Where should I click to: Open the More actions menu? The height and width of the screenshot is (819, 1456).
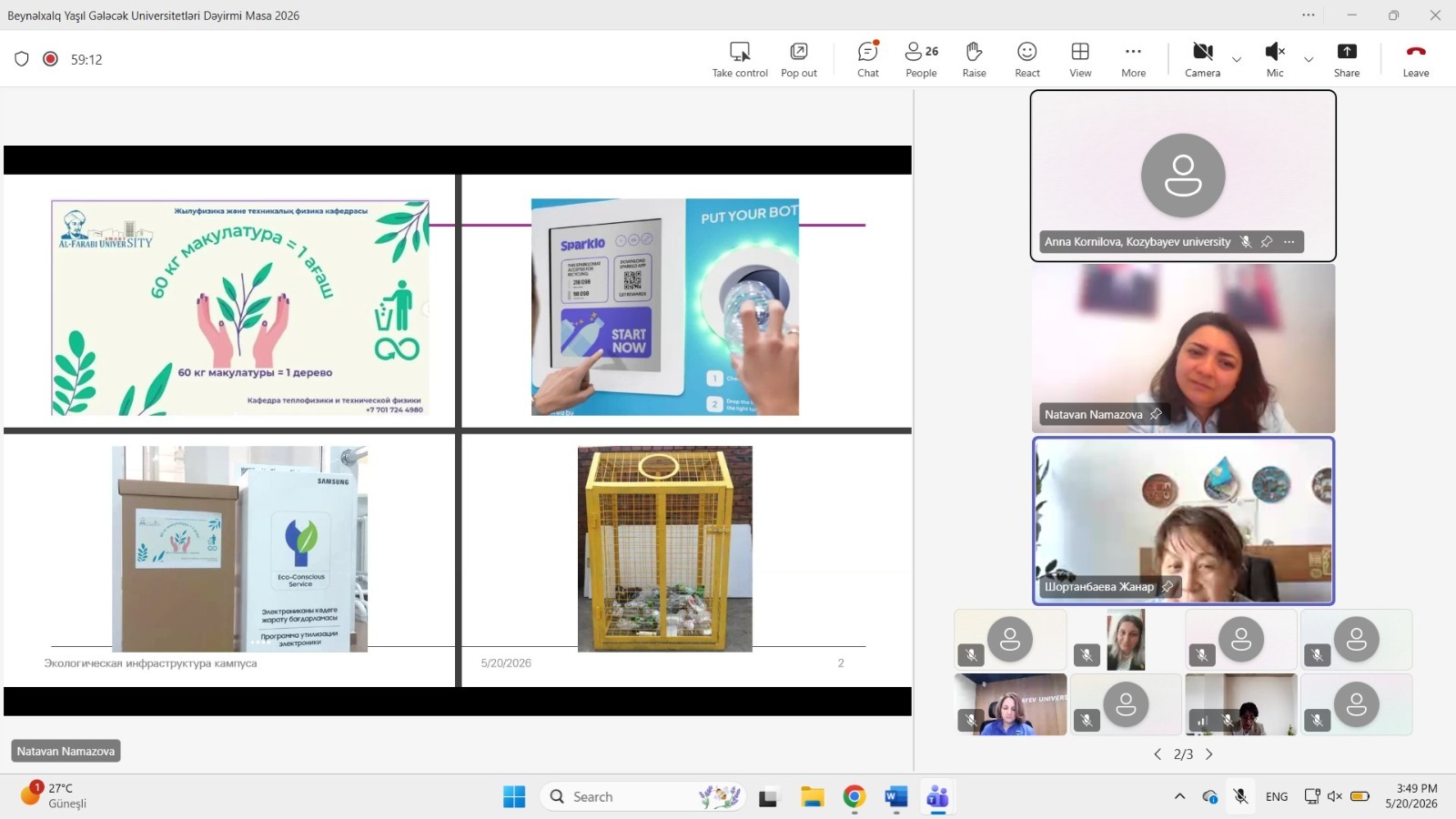[x=1133, y=60]
